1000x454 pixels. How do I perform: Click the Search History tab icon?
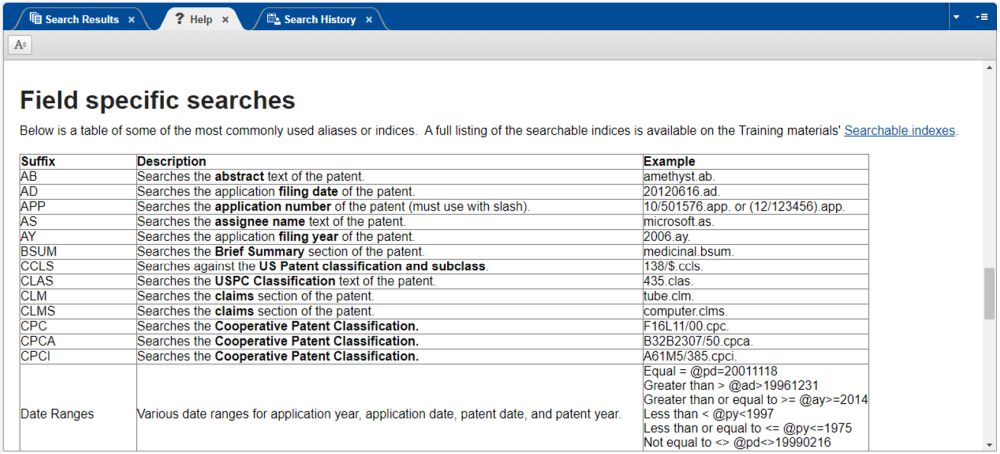pos(273,19)
